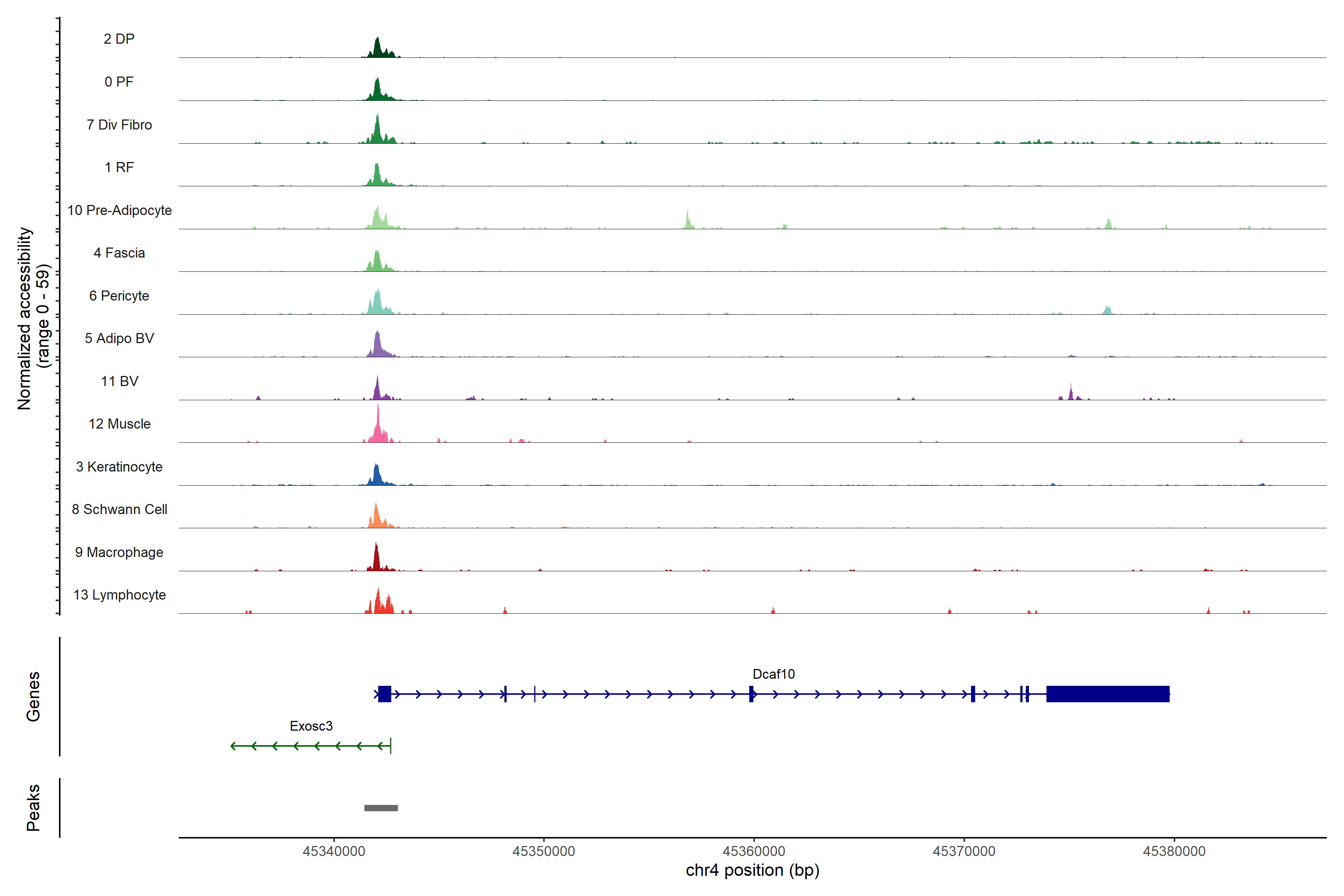Click the Peaks track title
The height and width of the screenshot is (896, 1344).
click(x=33, y=807)
